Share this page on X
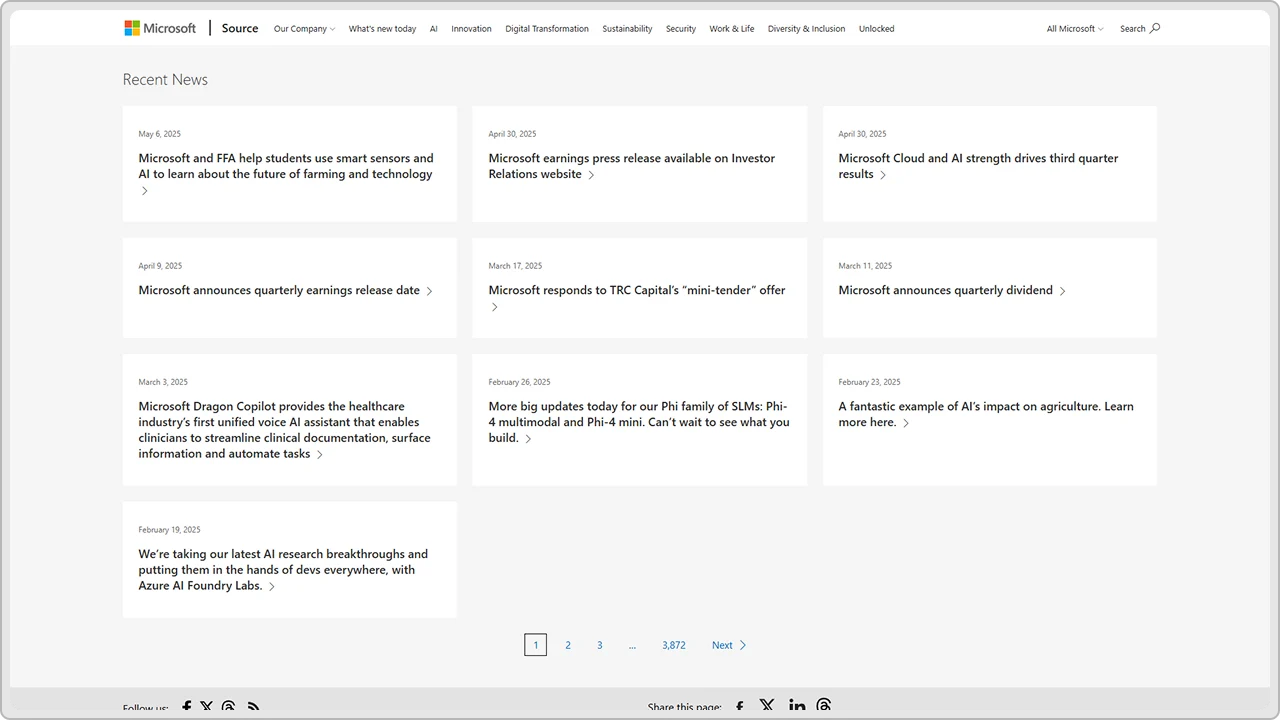 [766, 706]
